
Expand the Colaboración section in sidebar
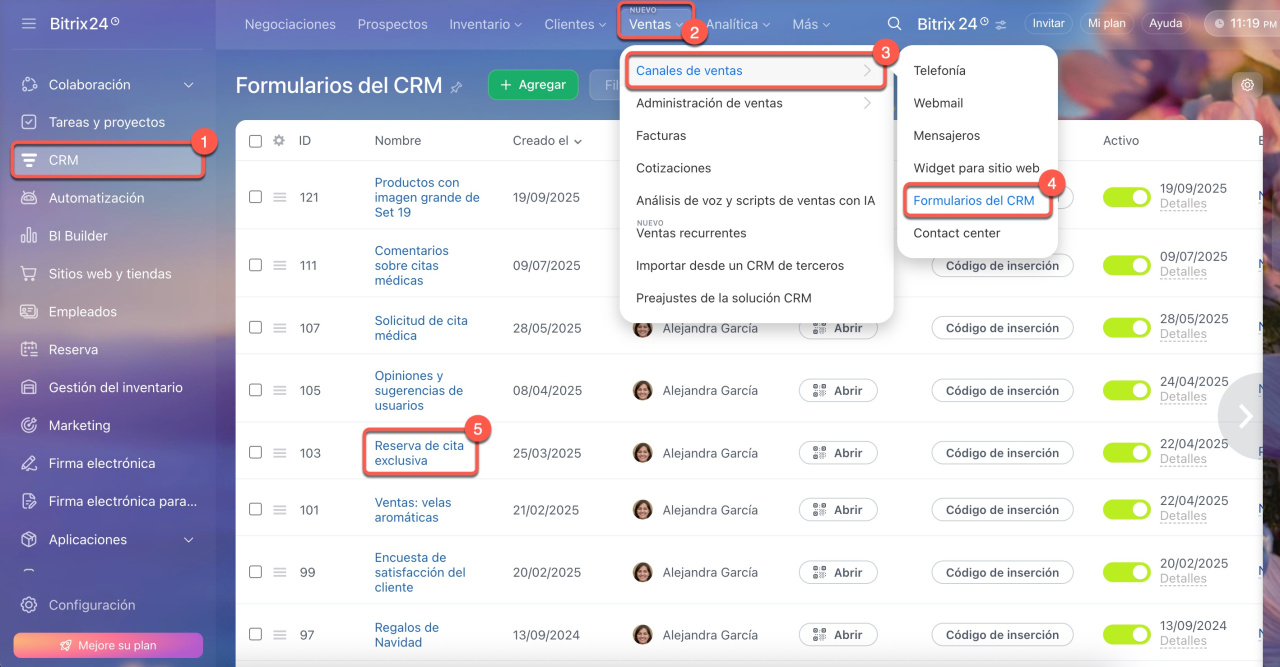tap(188, 85)
